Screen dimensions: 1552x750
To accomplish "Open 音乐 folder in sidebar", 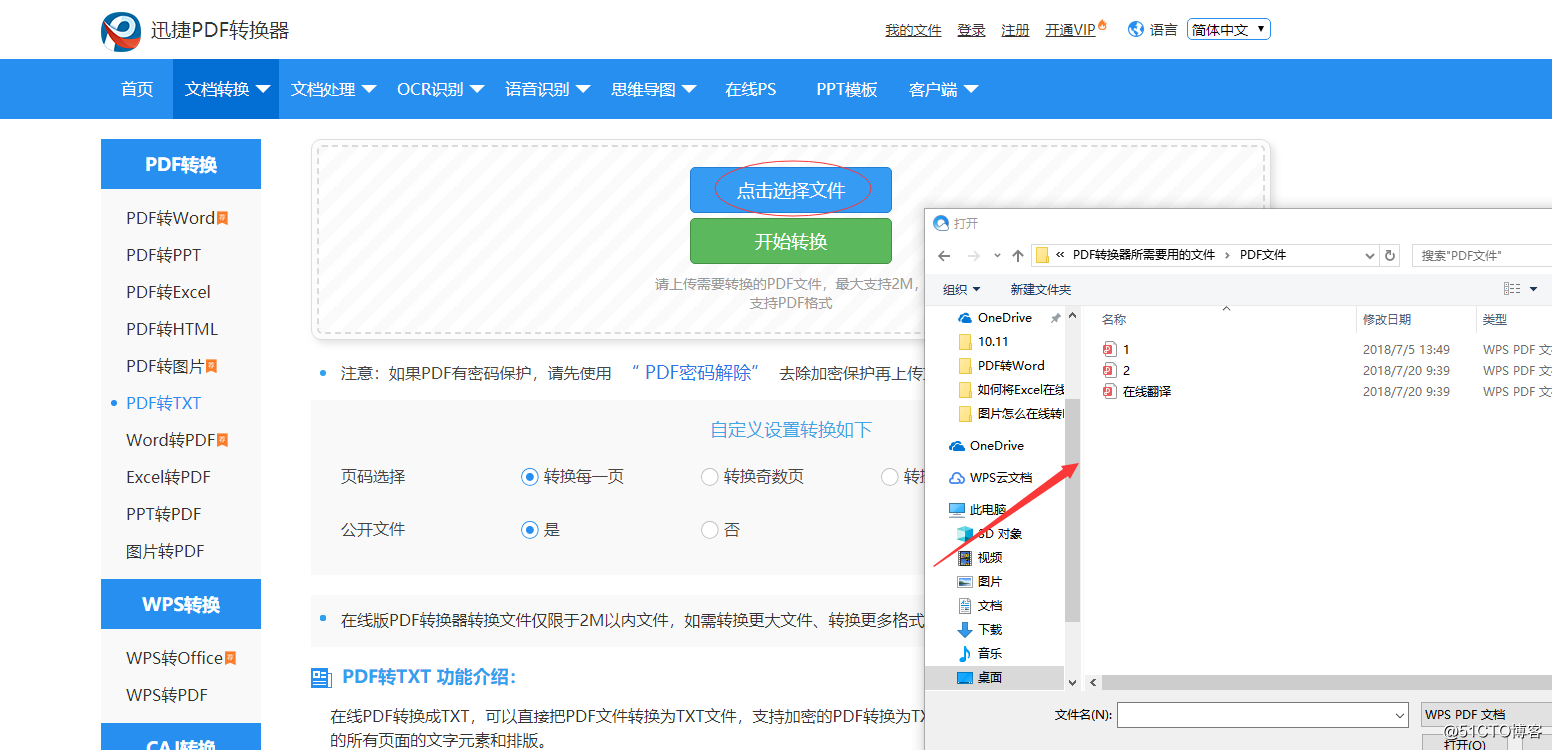I will pyautogui.click(x=980, y=654).
